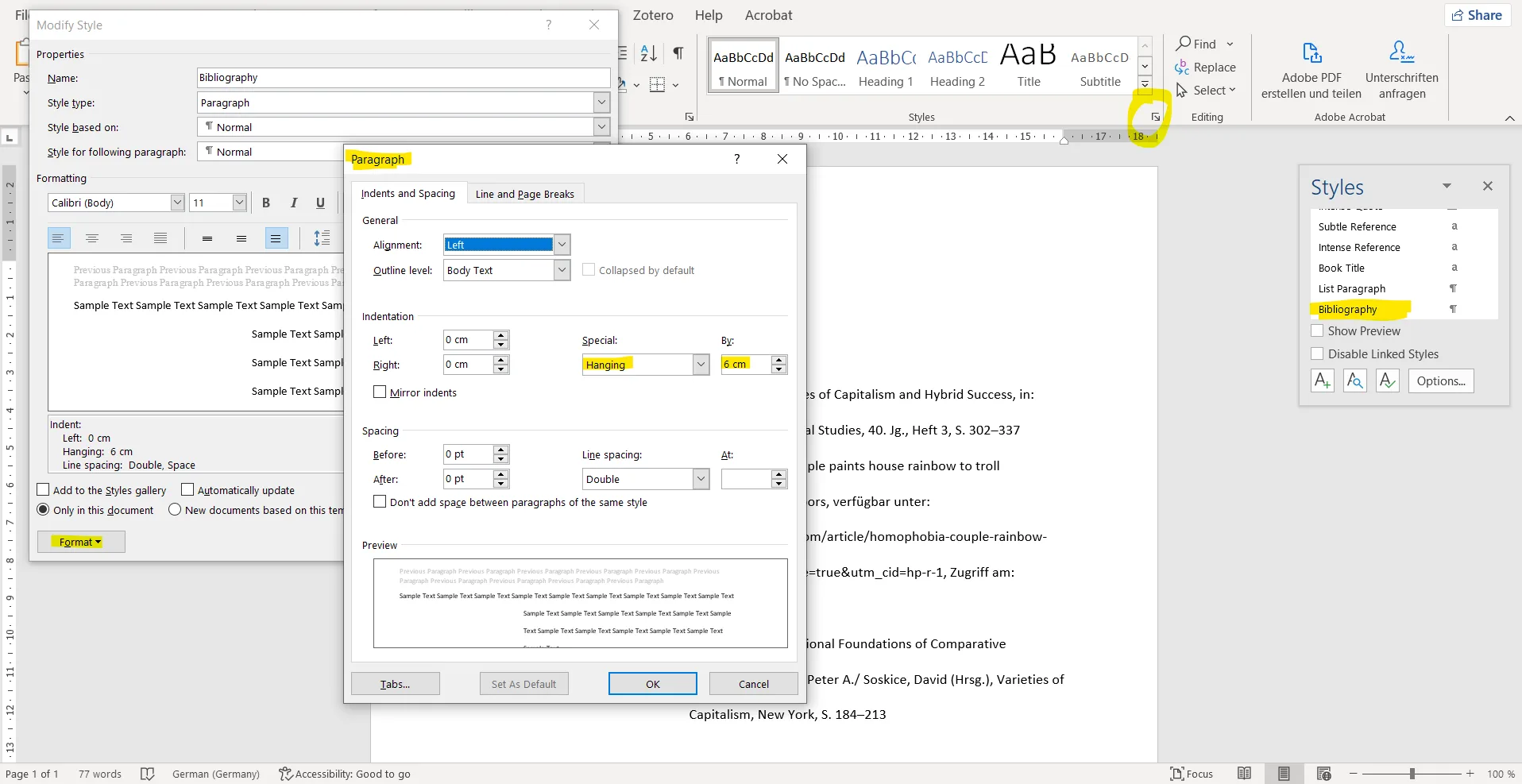This screenshot has height=784, width=1522.
Task: Switch to the Line and Page Breaks tab
Action: tap(525, 194)
